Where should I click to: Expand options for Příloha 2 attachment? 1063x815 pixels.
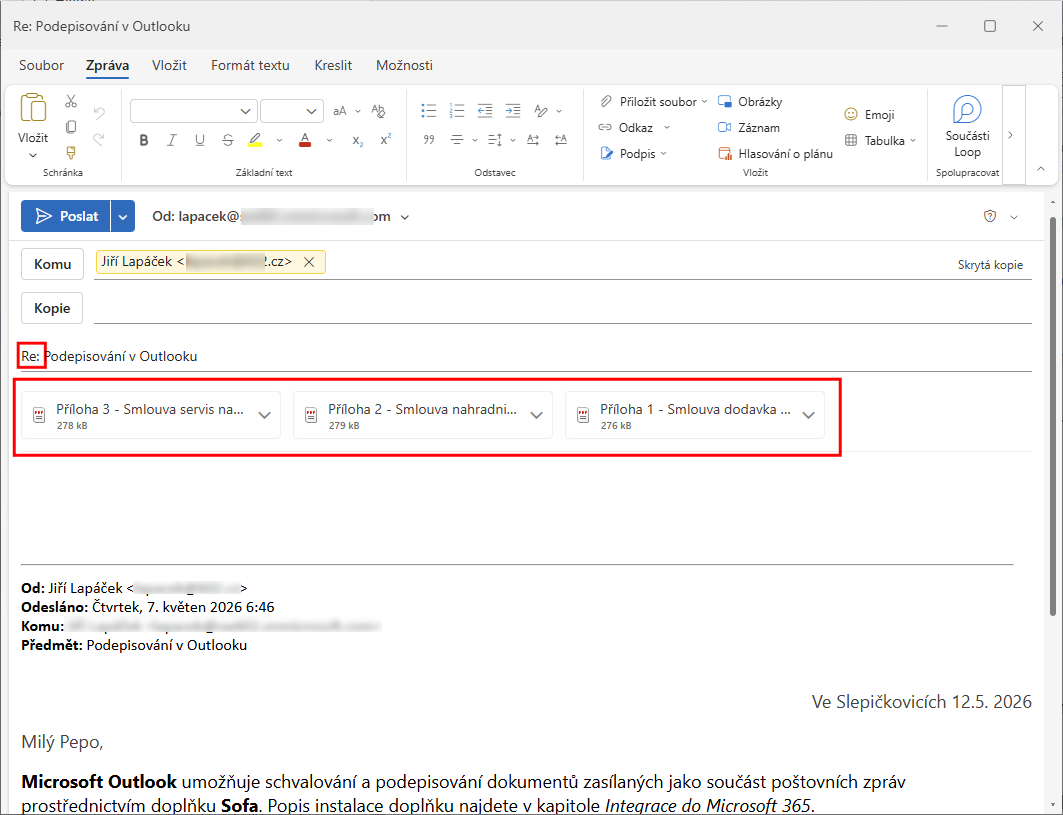(x=536, y=416)
